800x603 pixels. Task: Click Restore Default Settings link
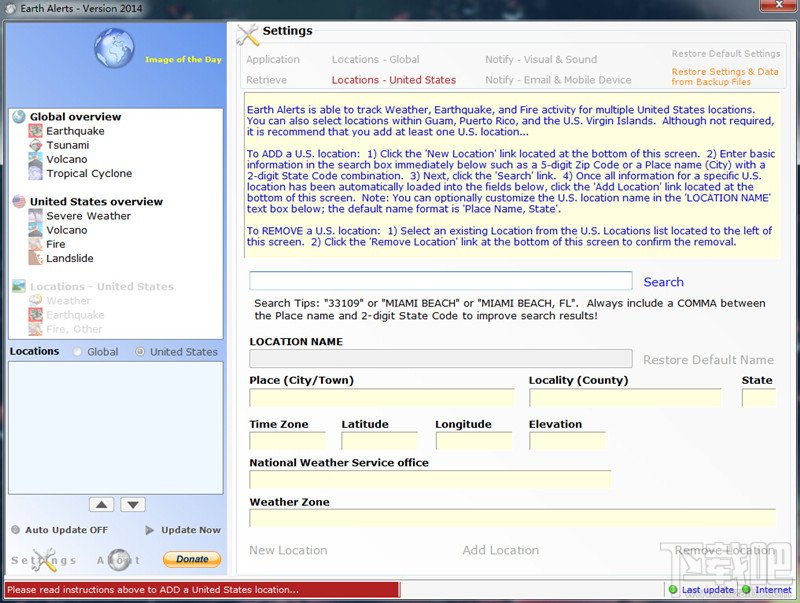726,54
